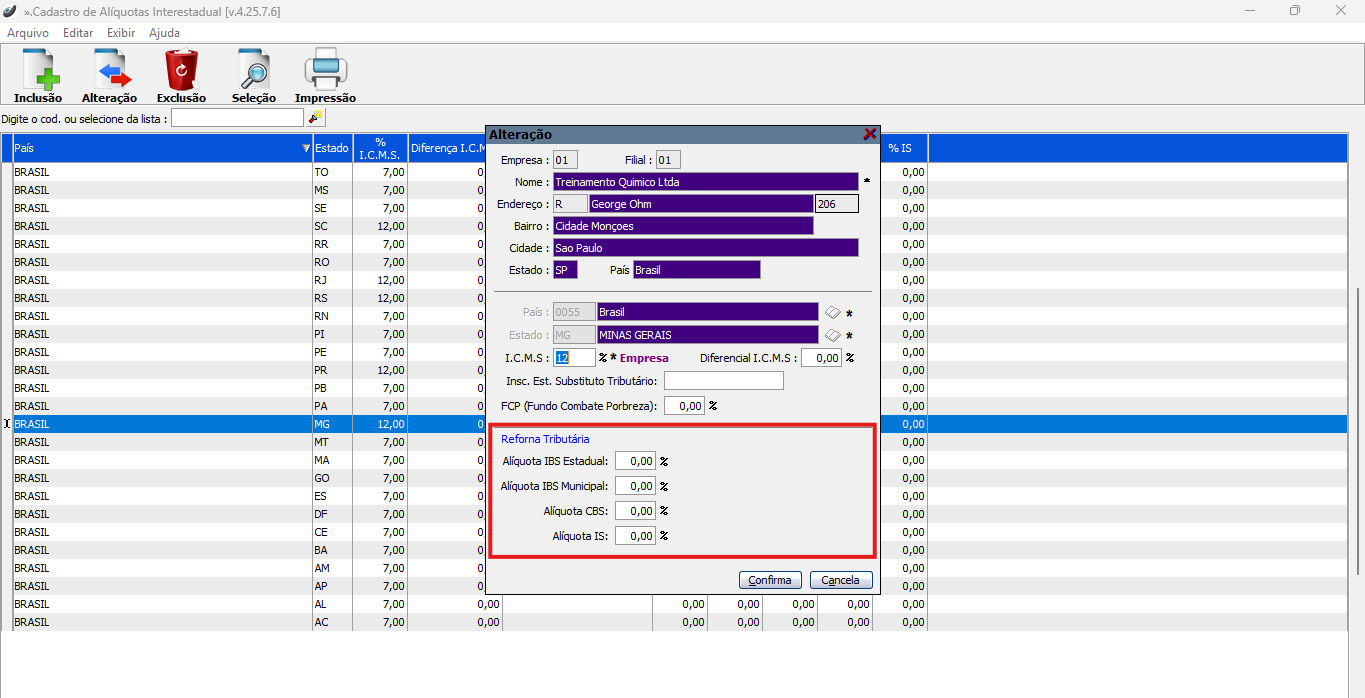Open lookup icon next to País Brasil
The width and height of the screenshot is (1365, 698).
[x=832, y=312]
